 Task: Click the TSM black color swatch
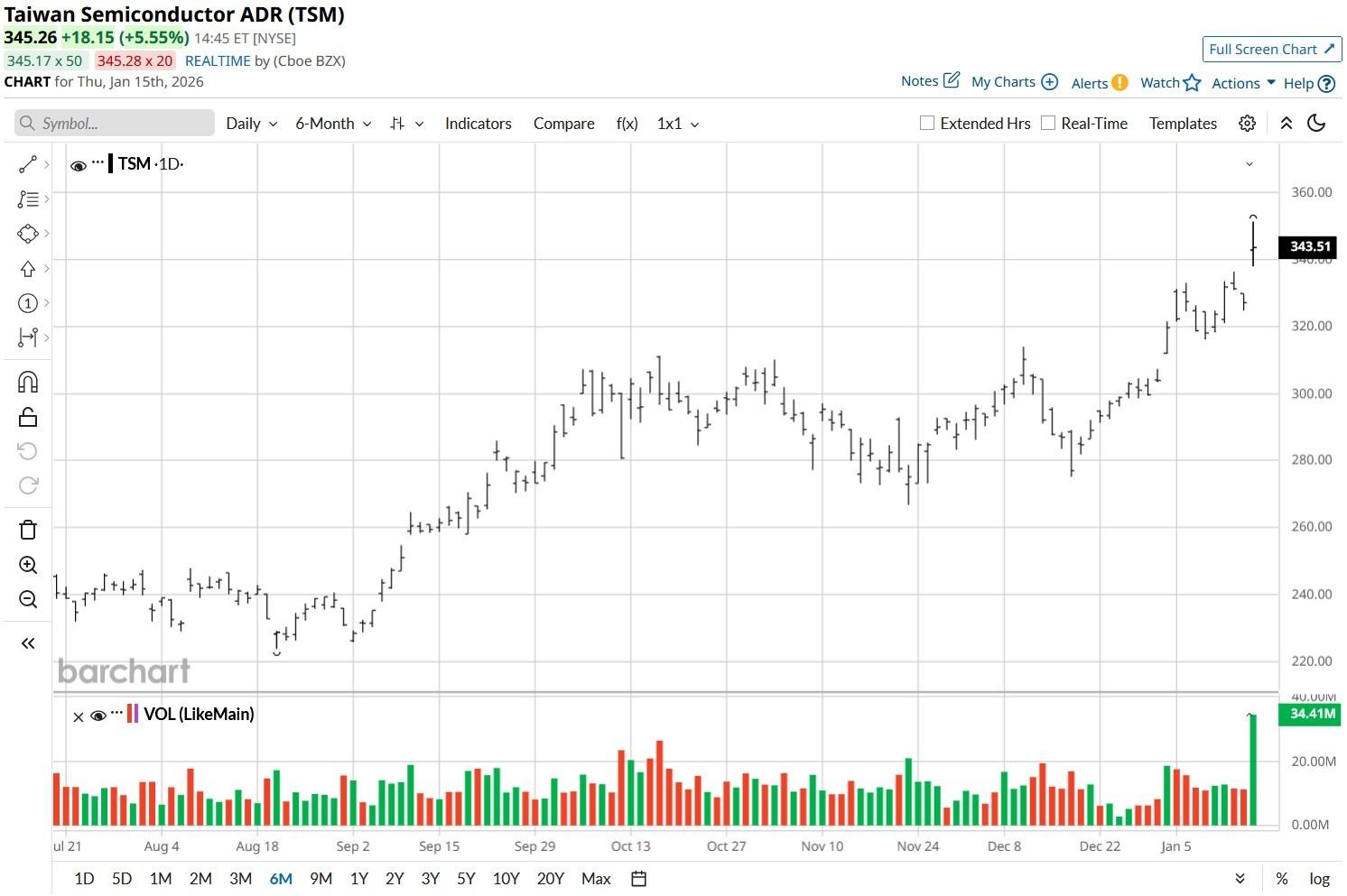(x=111, y=163)
